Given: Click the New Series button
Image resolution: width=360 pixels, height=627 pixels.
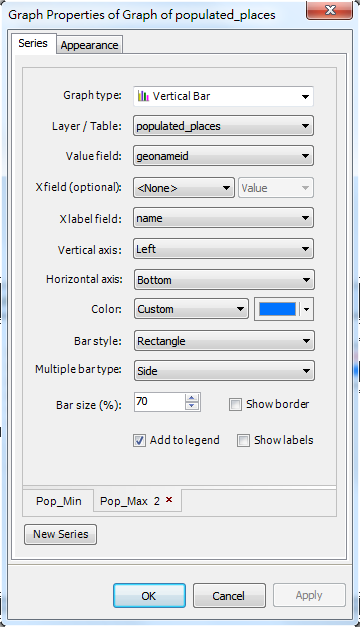Looking at the screenshot, I should pos(60,534).
